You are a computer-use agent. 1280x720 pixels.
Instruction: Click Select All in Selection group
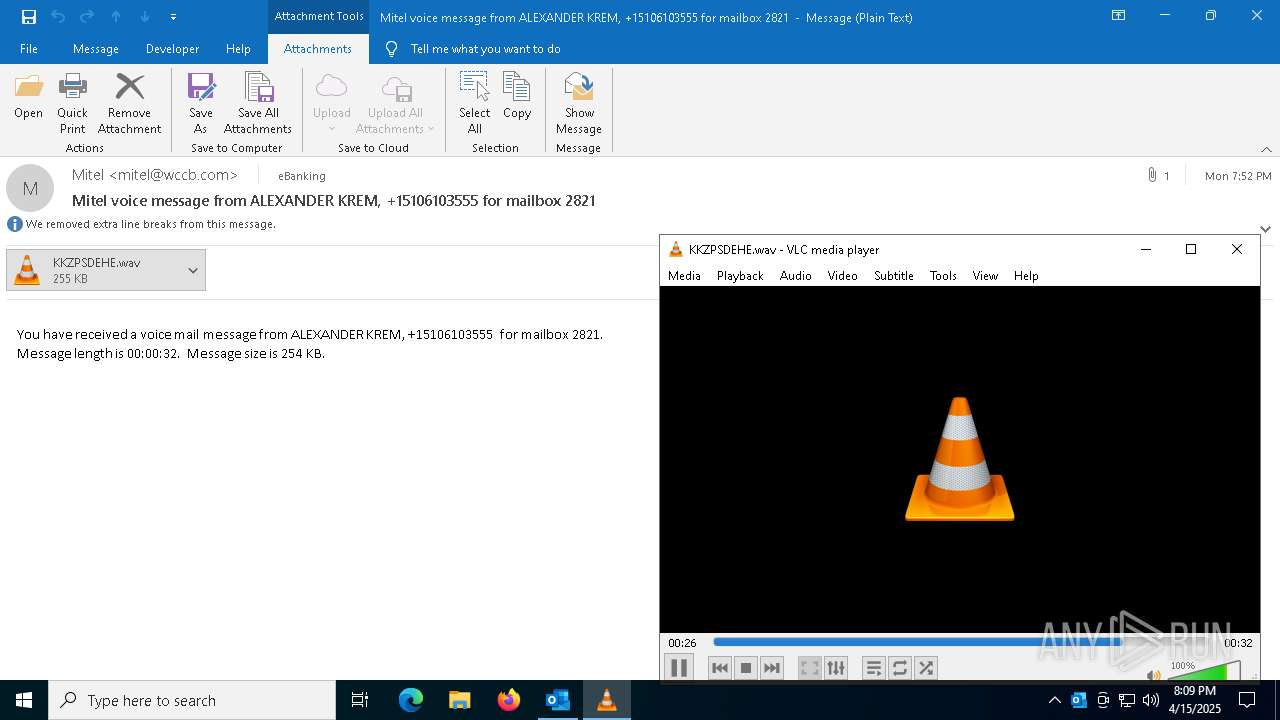(475, 103)
